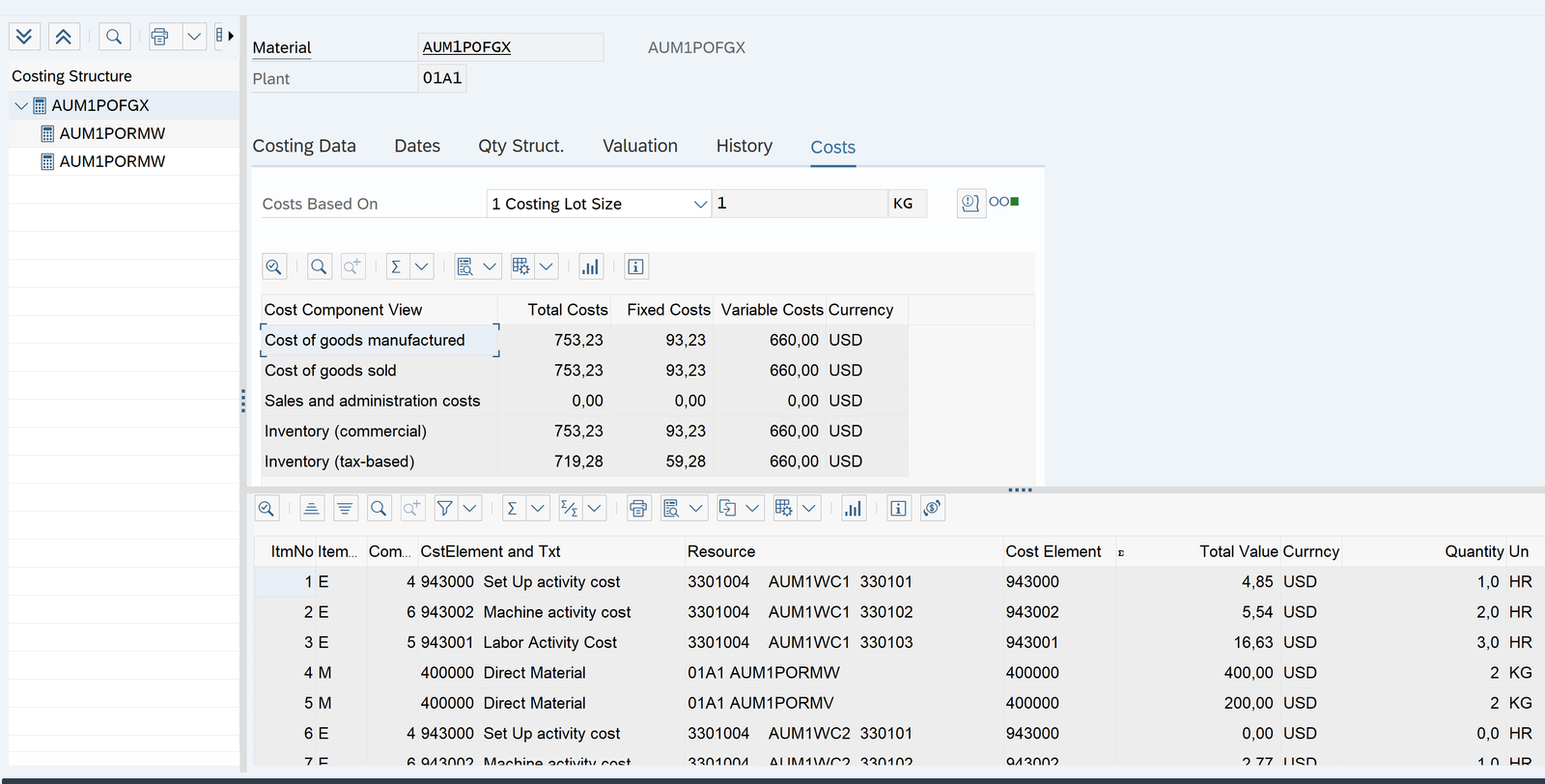Expand all nodes in Costing Structure

tap(24, 37)
